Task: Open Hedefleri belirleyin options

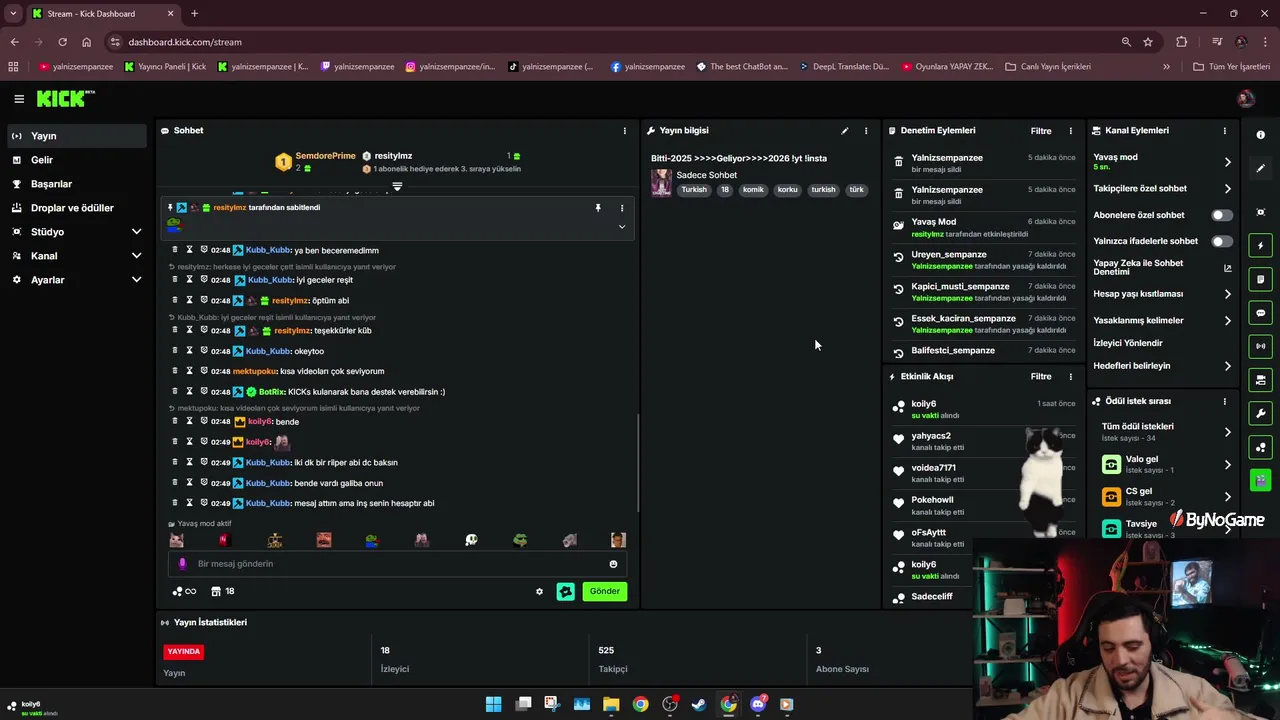Action: 1228,366
